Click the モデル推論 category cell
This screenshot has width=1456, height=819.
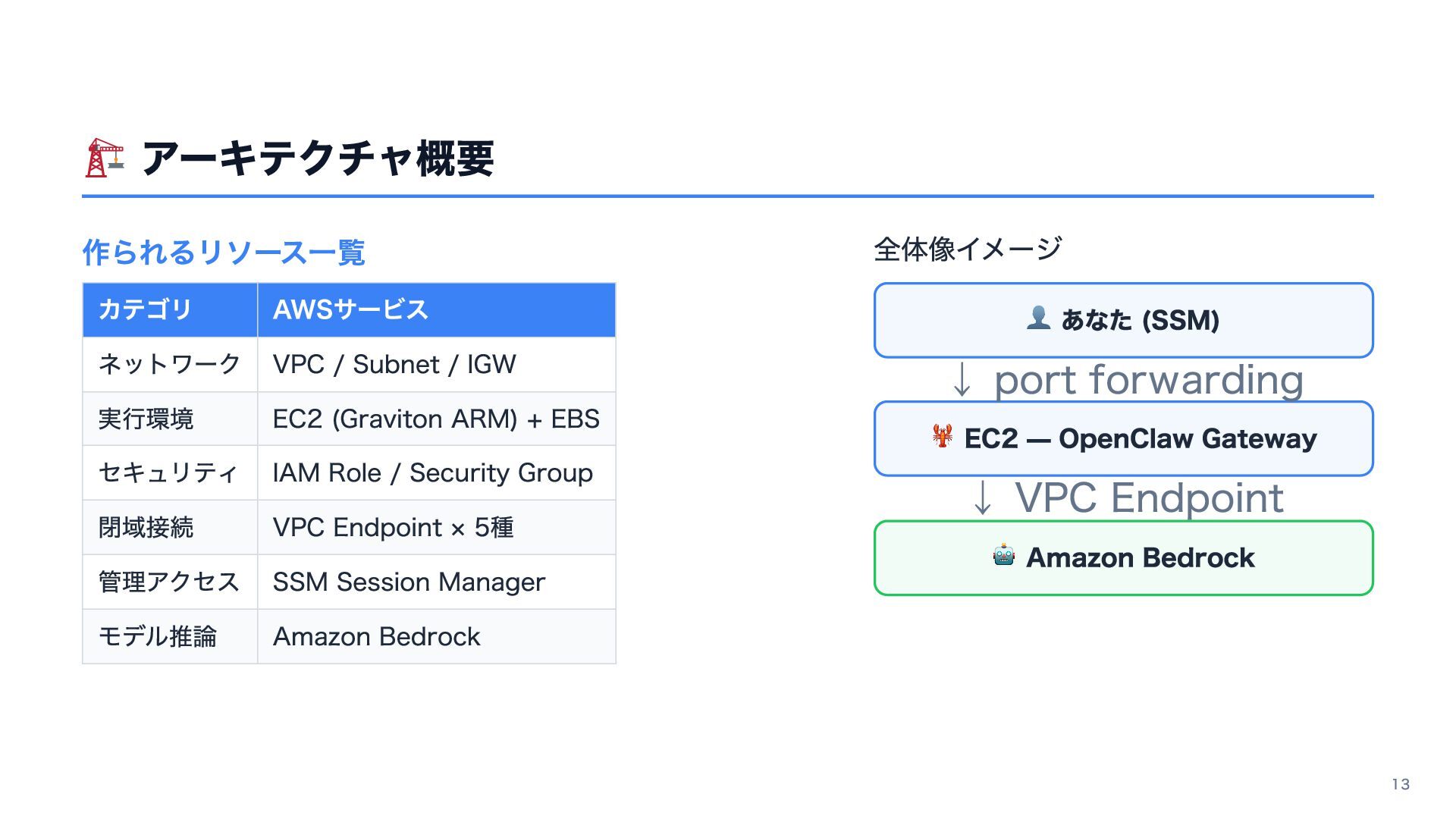(170, 637)
